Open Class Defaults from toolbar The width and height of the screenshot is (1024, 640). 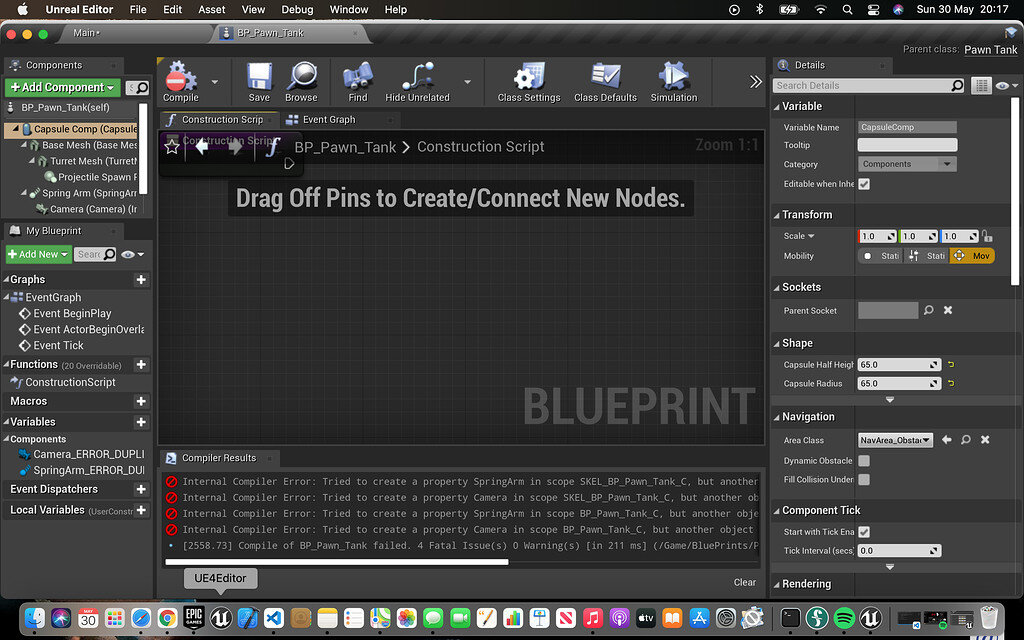[x=605, y=80]
